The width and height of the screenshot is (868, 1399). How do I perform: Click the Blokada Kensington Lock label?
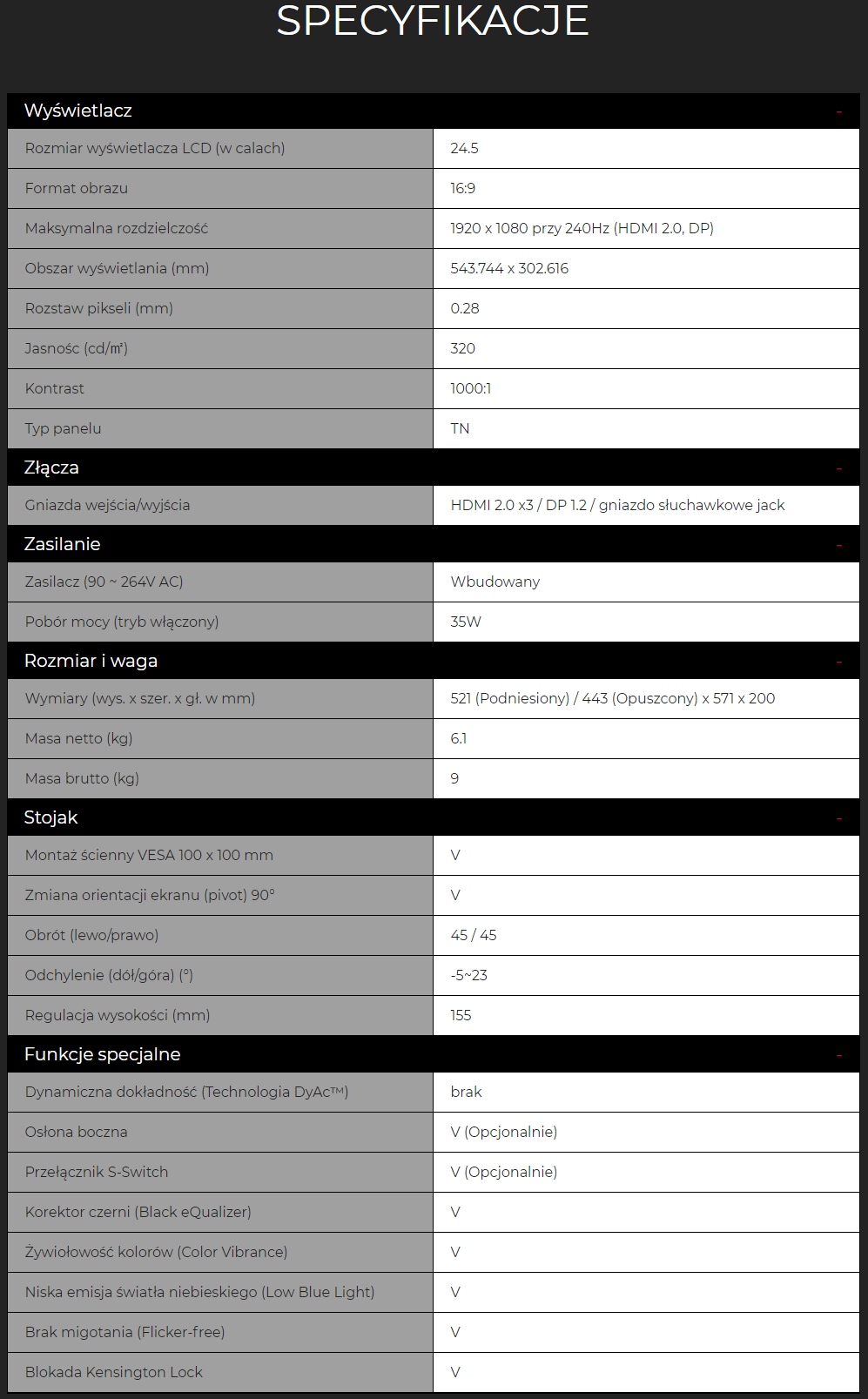(x=113, y=1372)
